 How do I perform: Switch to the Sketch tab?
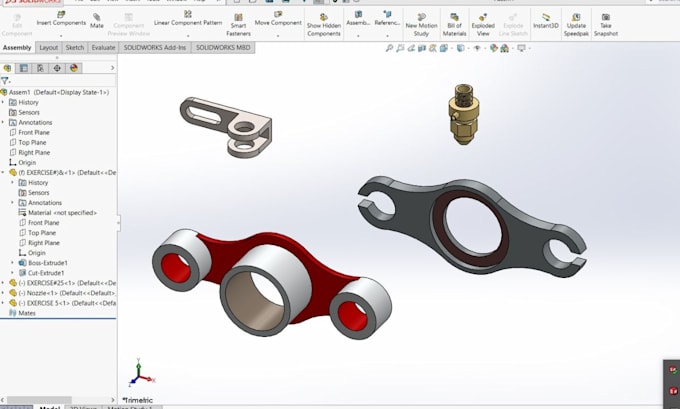pos(75,48)
